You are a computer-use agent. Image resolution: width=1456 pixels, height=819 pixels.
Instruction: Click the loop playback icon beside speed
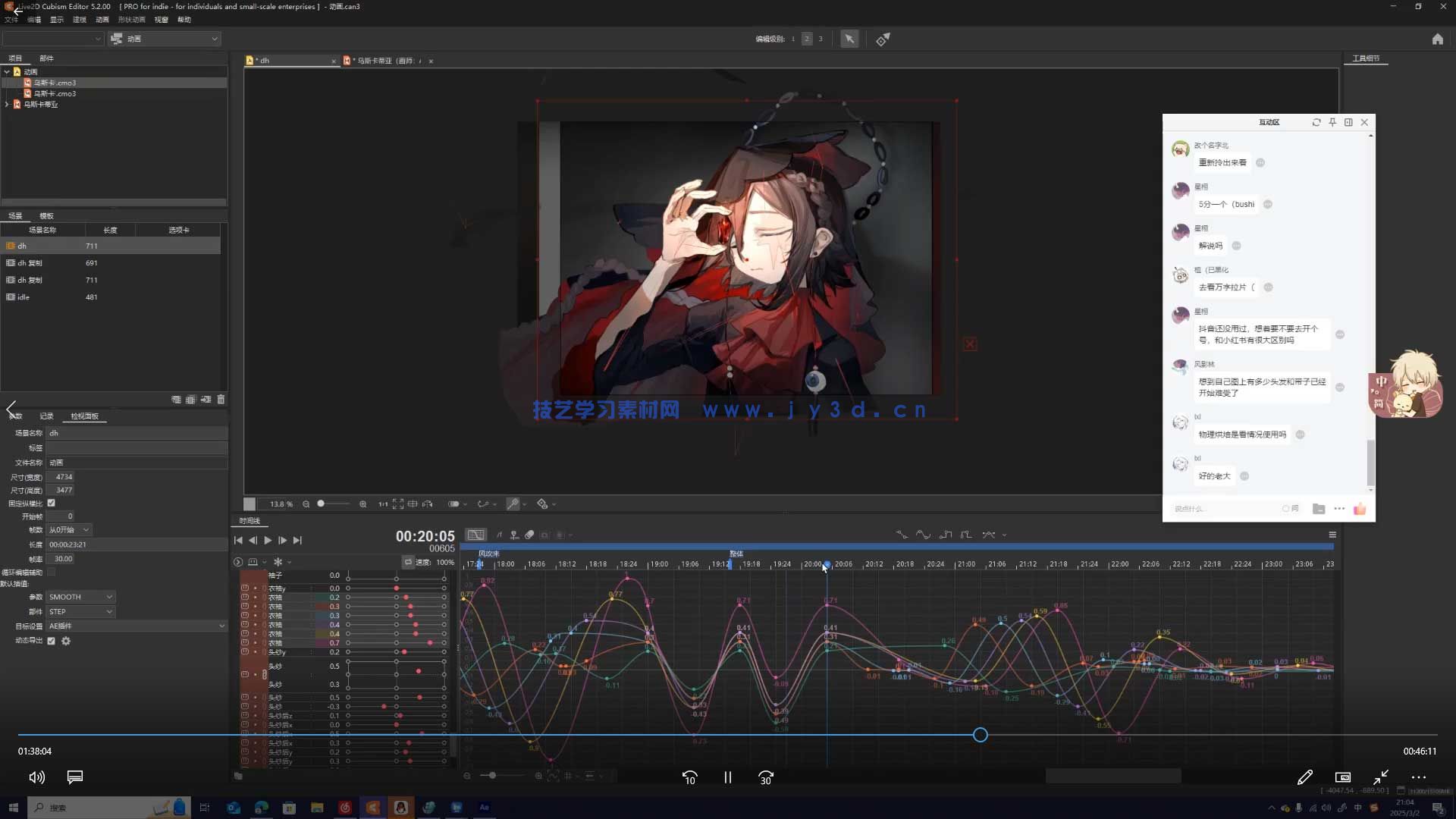408,562
